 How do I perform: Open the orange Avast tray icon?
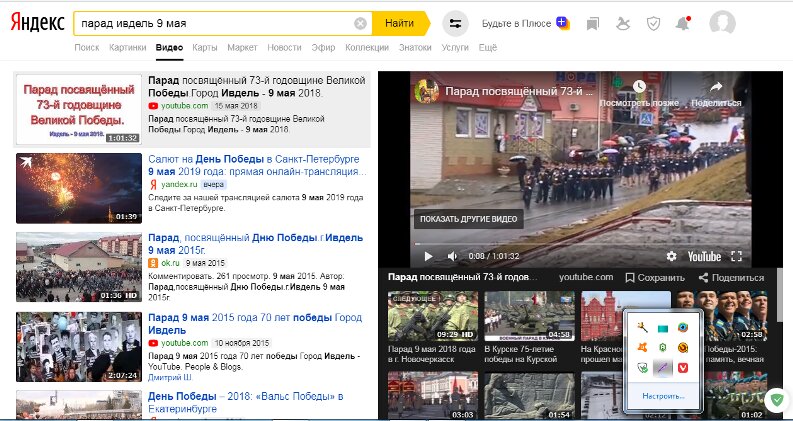click(643, 347)
